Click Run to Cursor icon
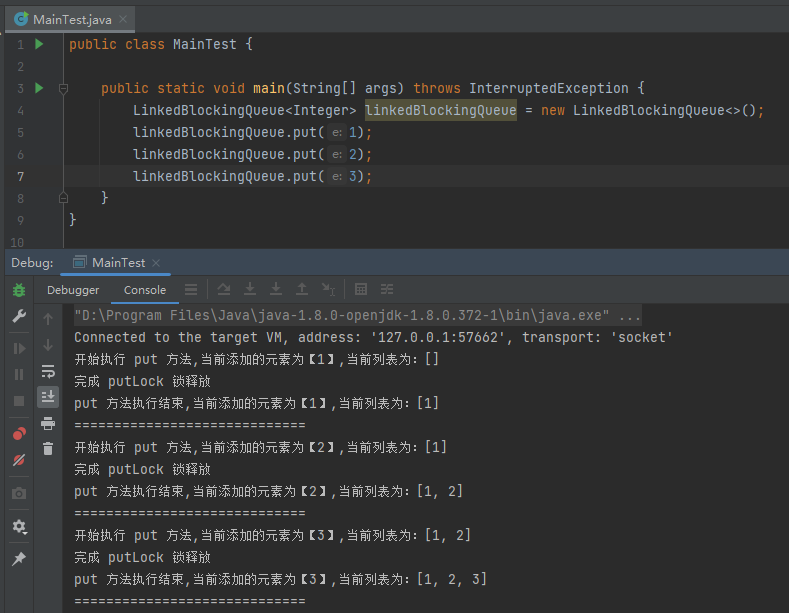Image resolution: width=789 pixels, height=613 pixels. pyautogui.click(x=328, y=289)
